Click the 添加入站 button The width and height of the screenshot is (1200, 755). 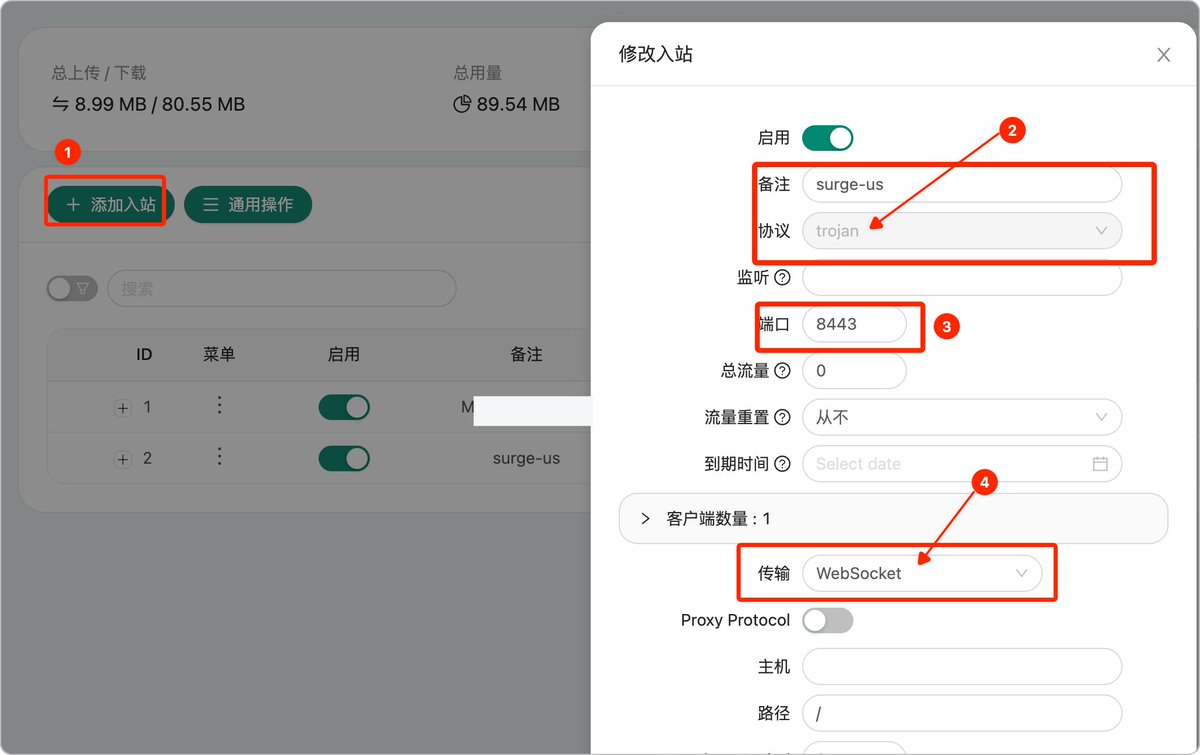[x=110, y=204]
